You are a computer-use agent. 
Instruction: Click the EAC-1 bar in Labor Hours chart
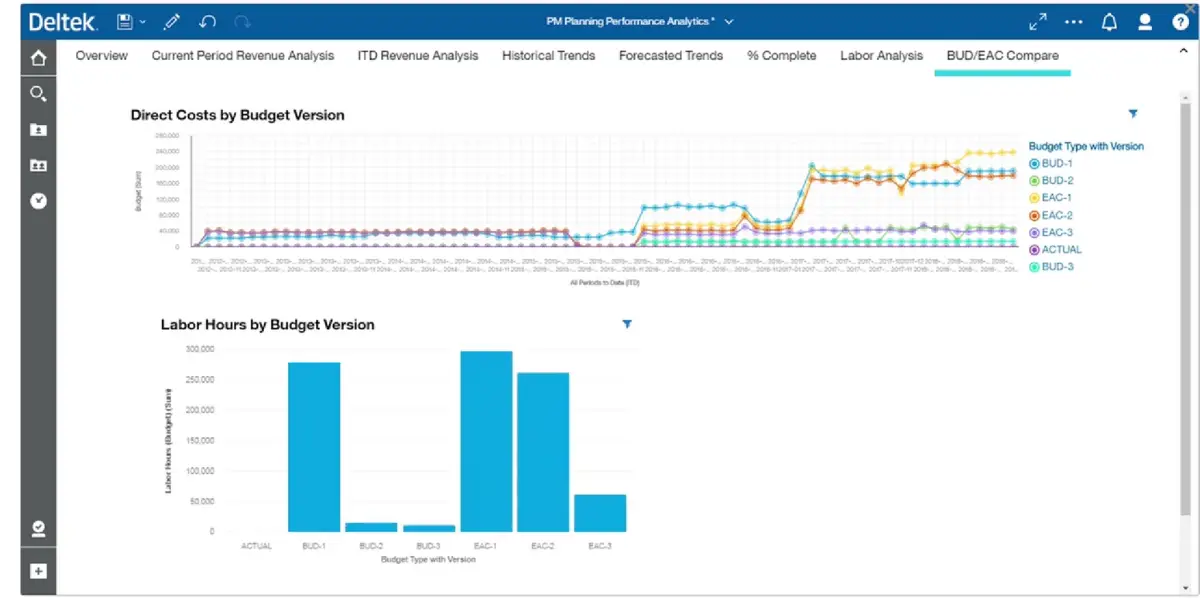click(486, 441)
